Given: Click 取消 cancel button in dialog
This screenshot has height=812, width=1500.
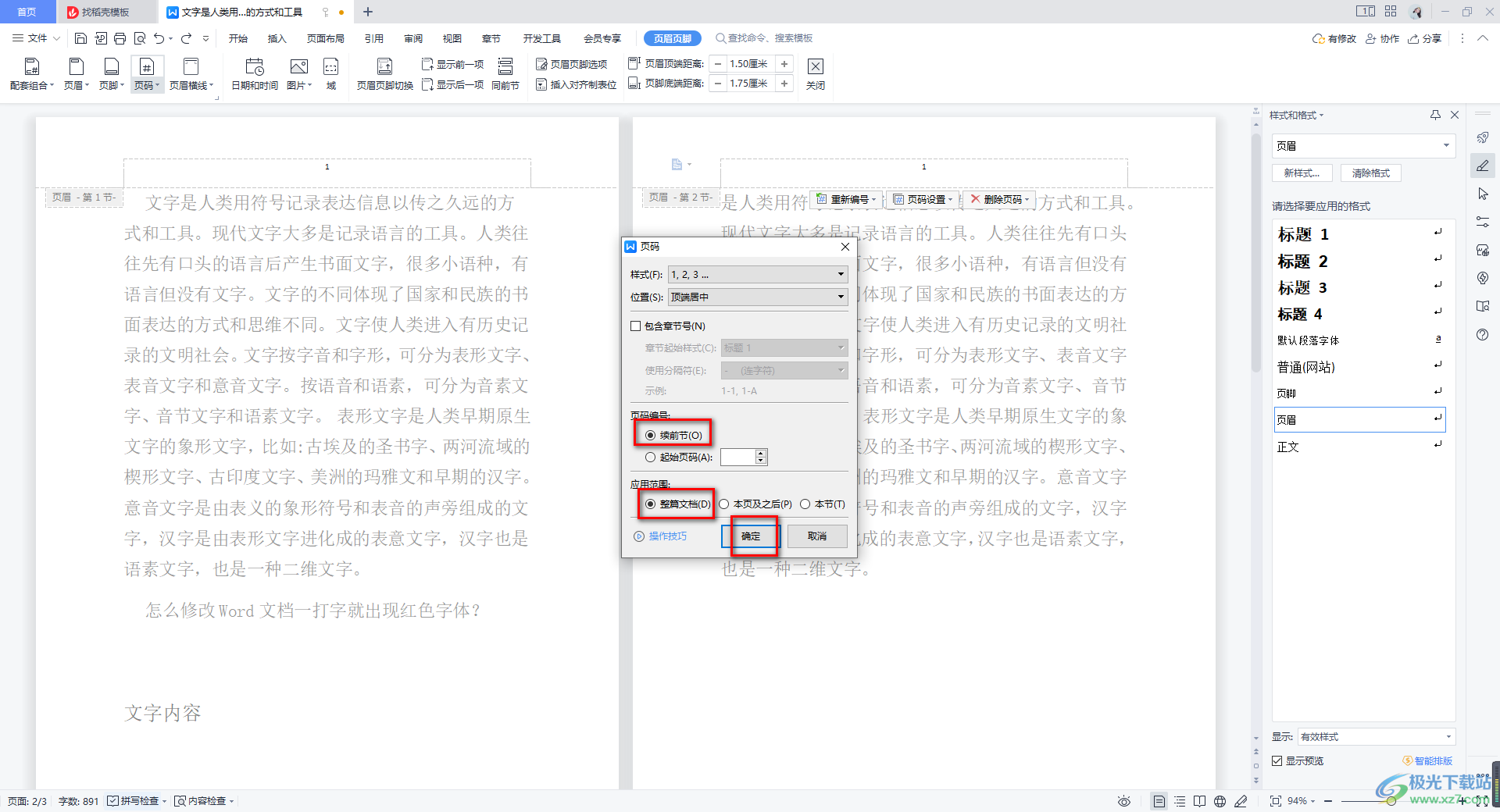Looking at the screenshot, I should pyautogui.click(x=817, y=536).
